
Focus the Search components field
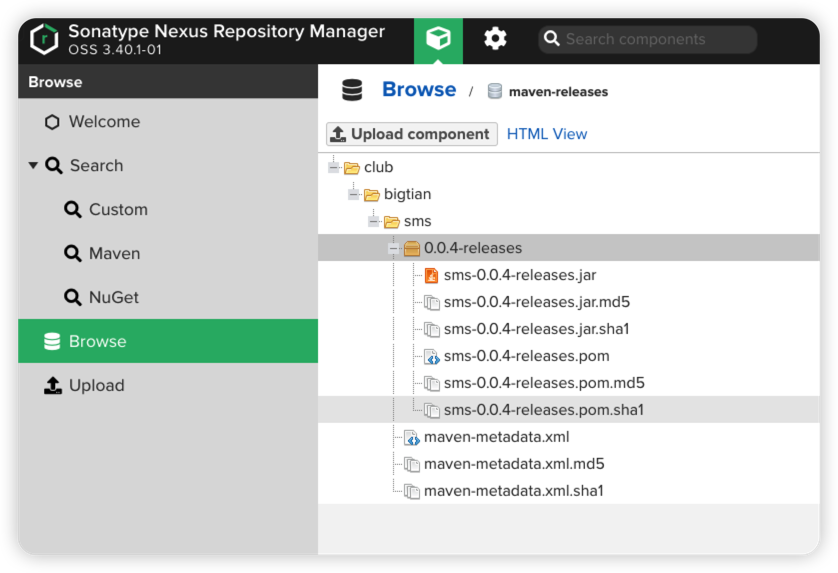(647, 39)
